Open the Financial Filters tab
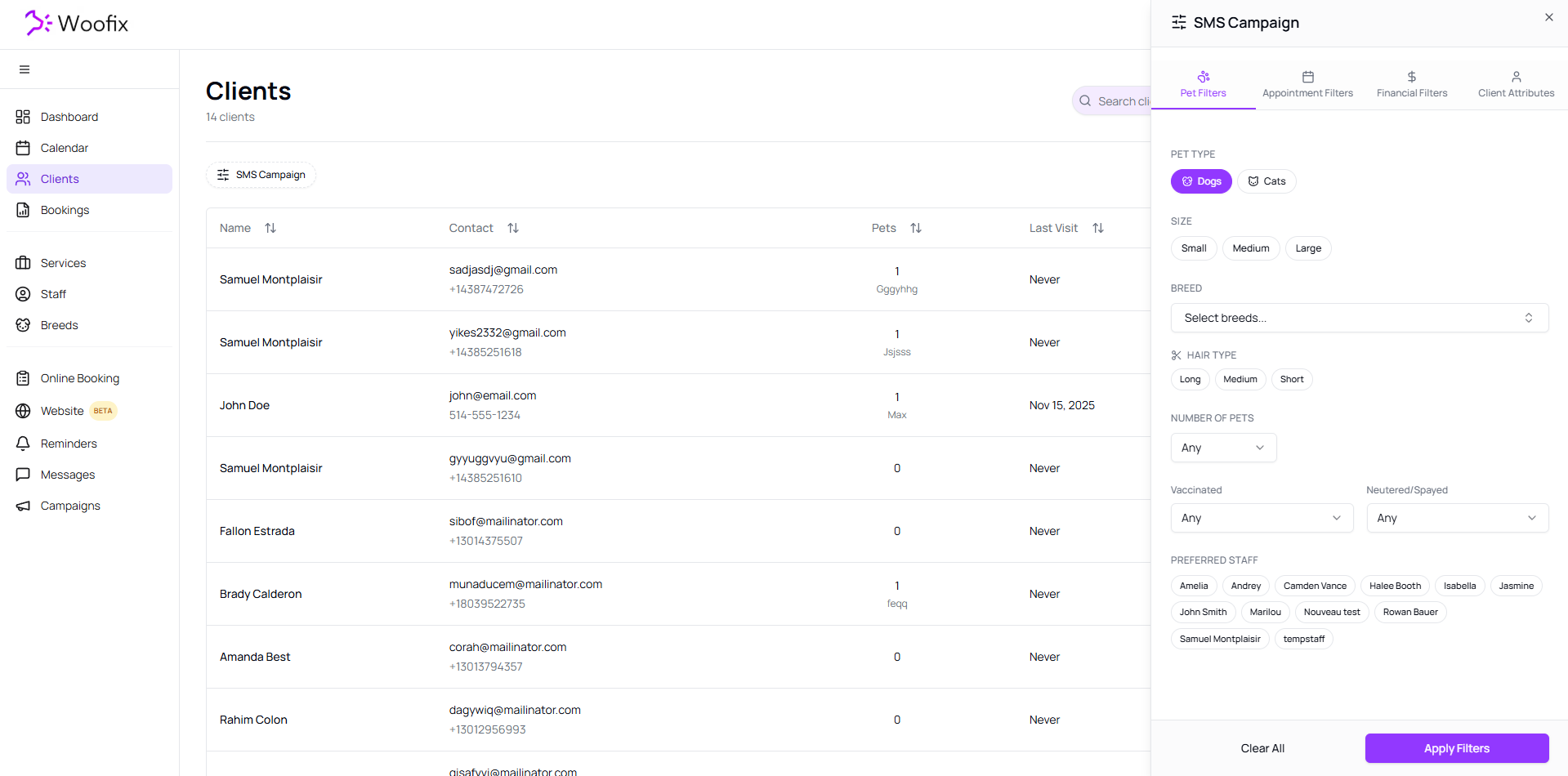The height and width of the screenshot is (776, 1568). click(1411, 84)
